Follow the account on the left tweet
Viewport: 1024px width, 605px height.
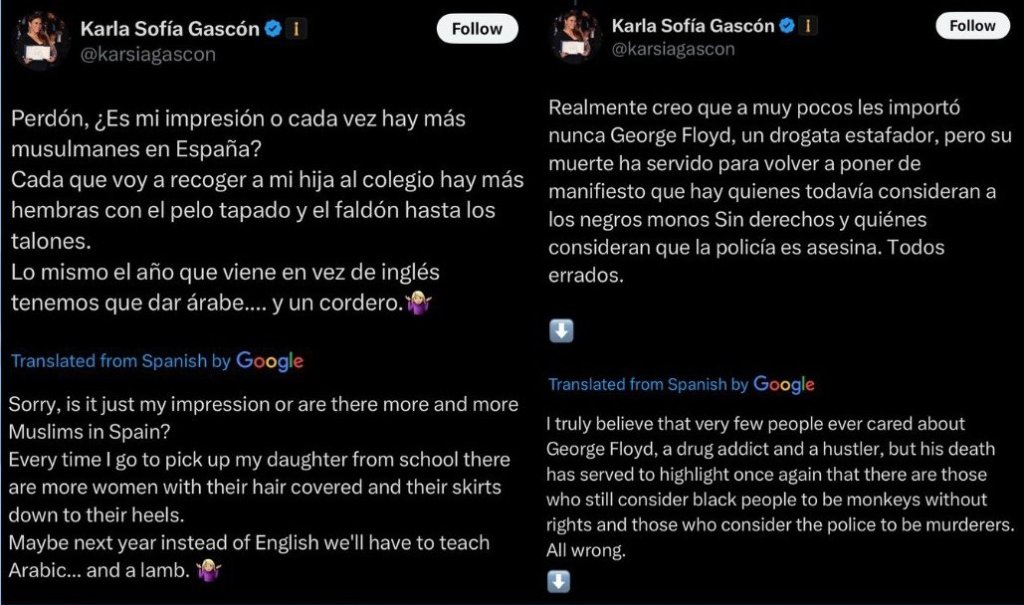point(477,29)
